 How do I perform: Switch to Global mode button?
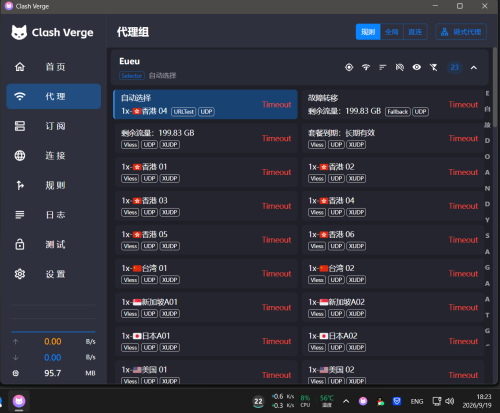tap(392, 32)
